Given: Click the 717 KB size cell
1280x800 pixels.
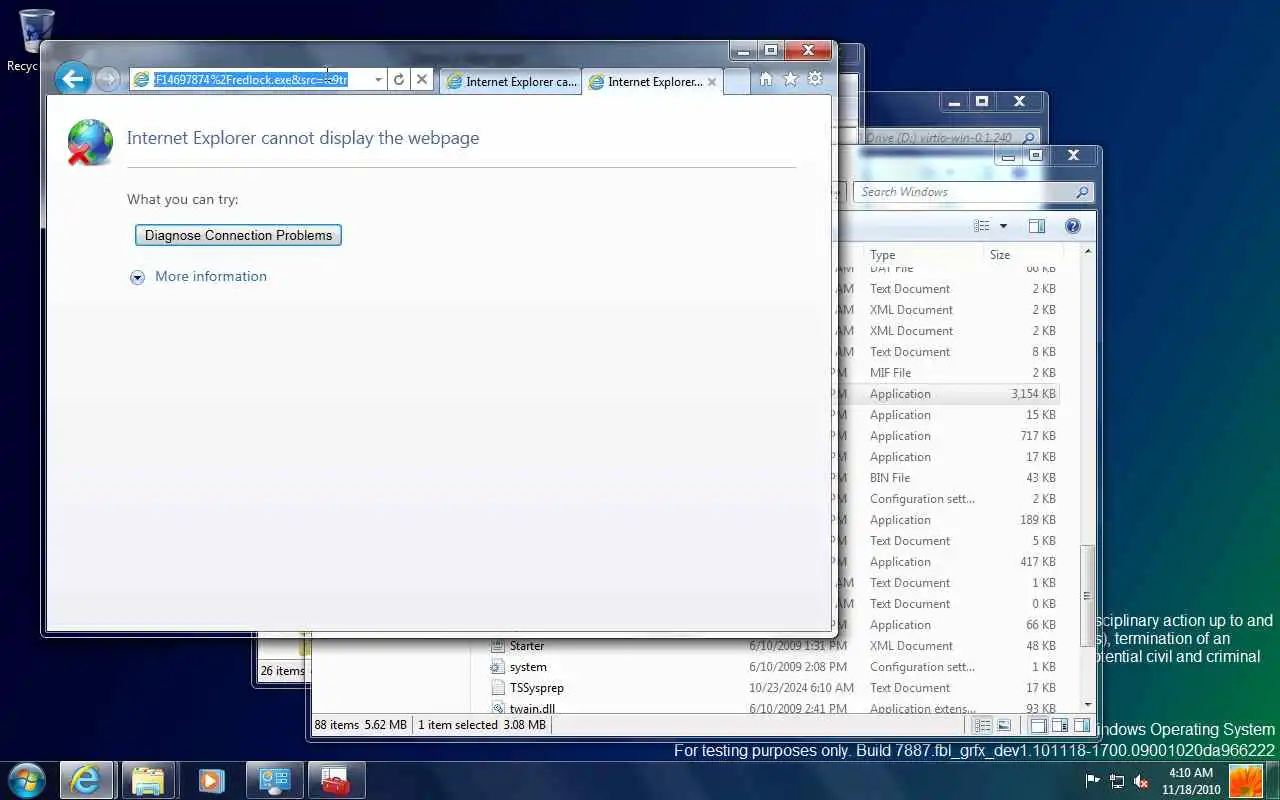Looking at the screenshot, I should [x=1037, y=436].
